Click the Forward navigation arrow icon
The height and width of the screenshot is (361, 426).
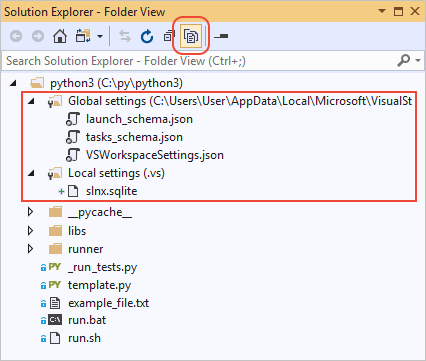pos(38,36)
